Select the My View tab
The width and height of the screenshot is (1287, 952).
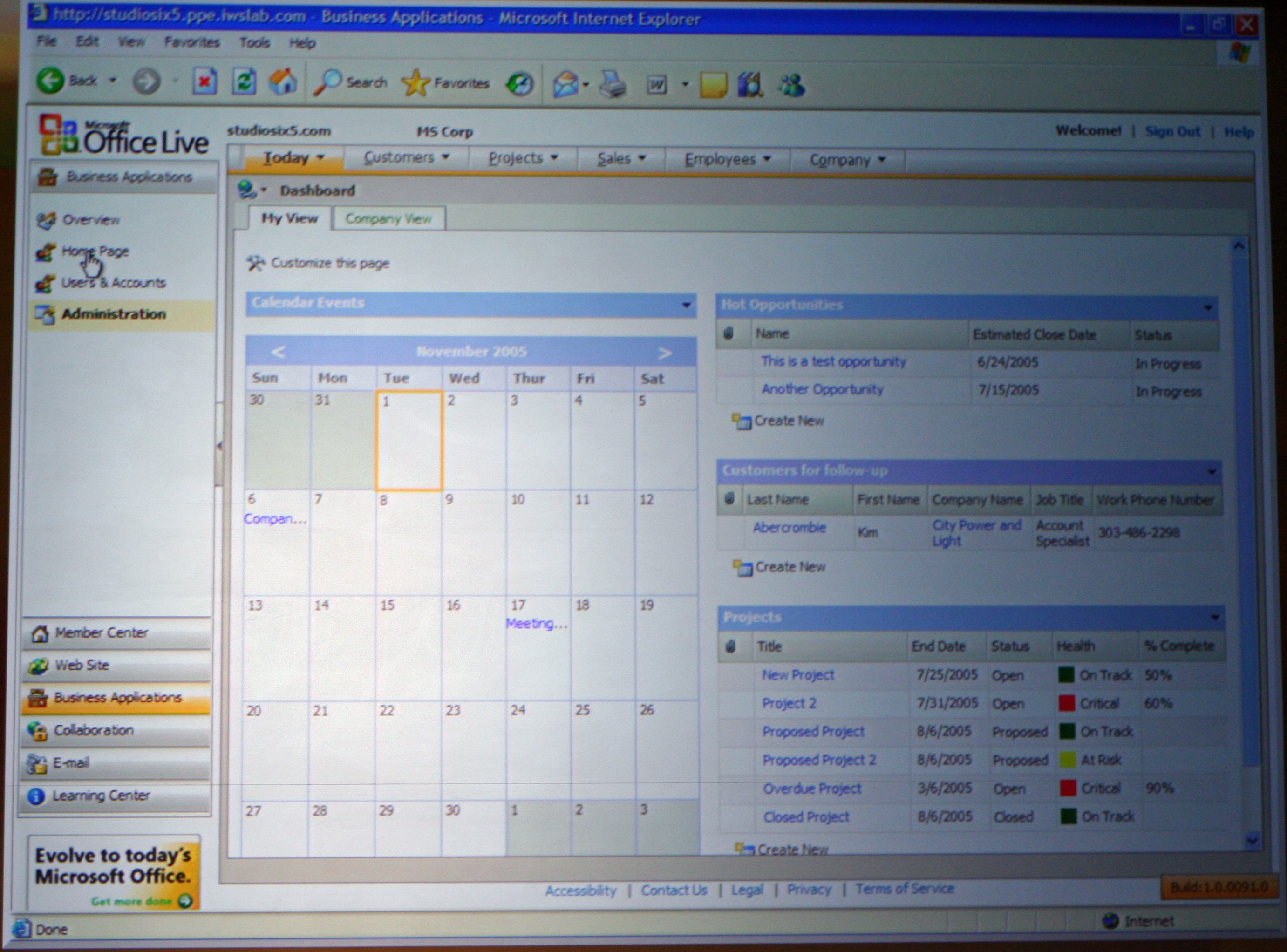(289, 218)
